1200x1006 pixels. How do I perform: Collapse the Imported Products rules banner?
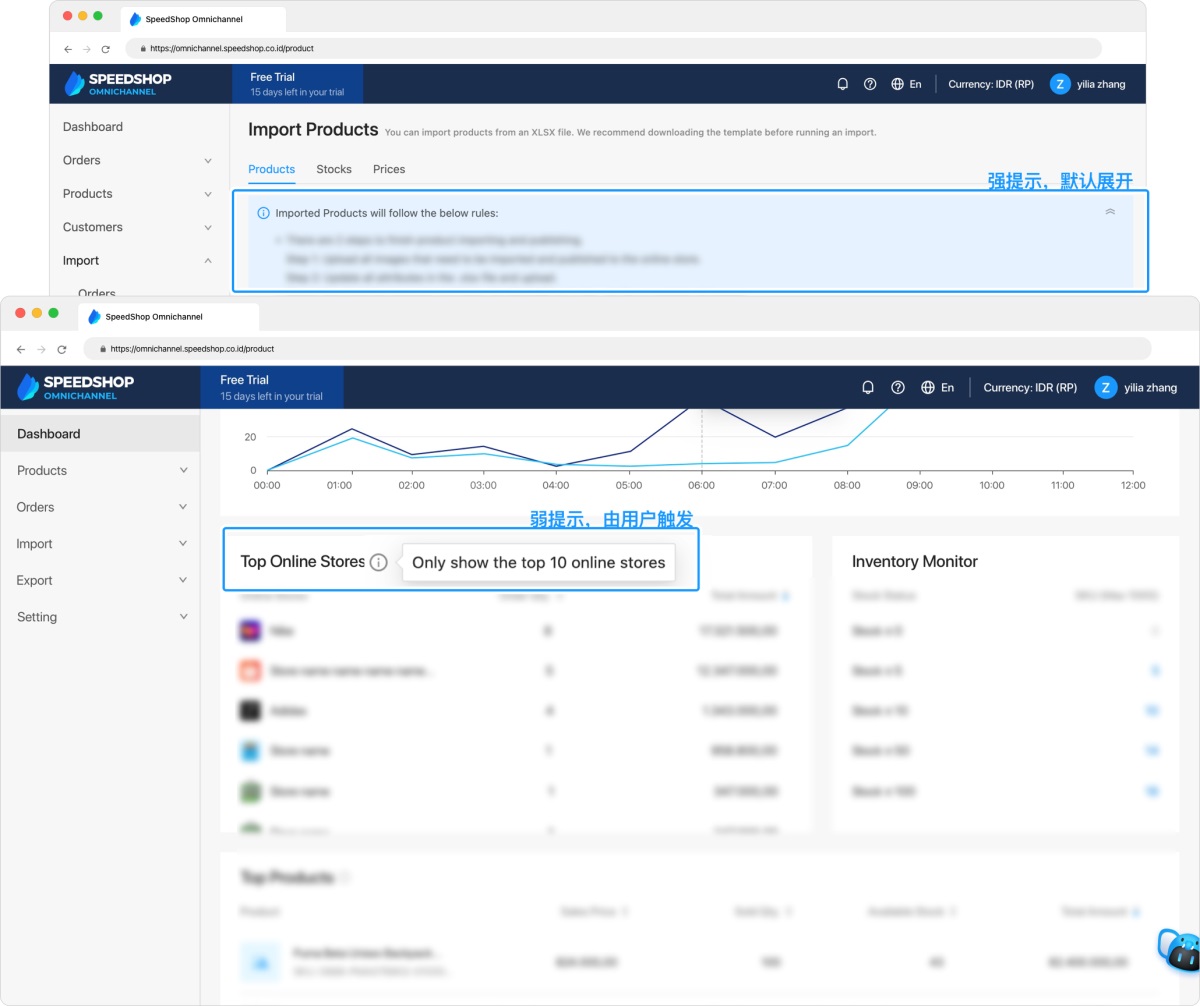pos(1110,212)
